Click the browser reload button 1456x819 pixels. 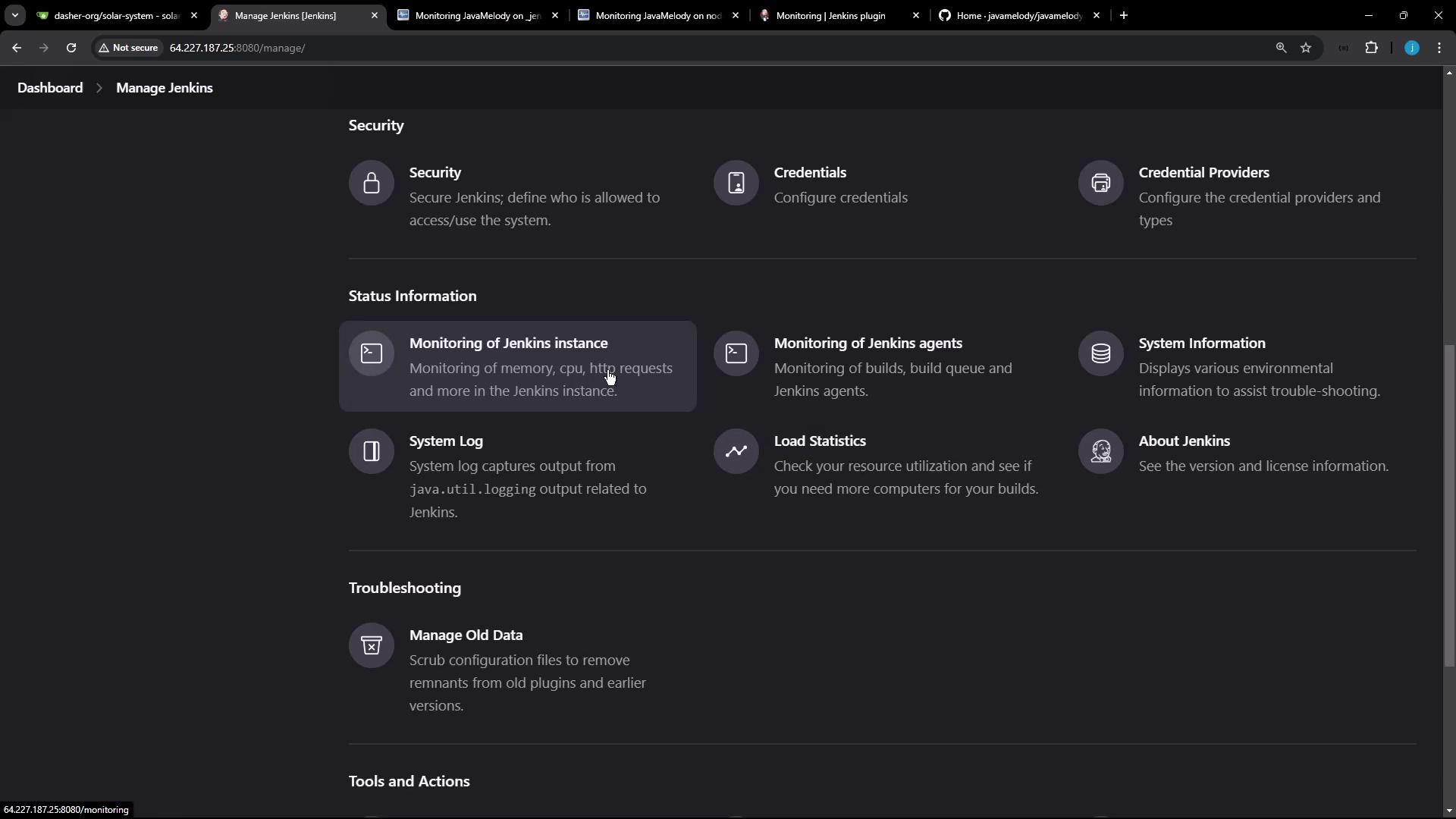71,48
